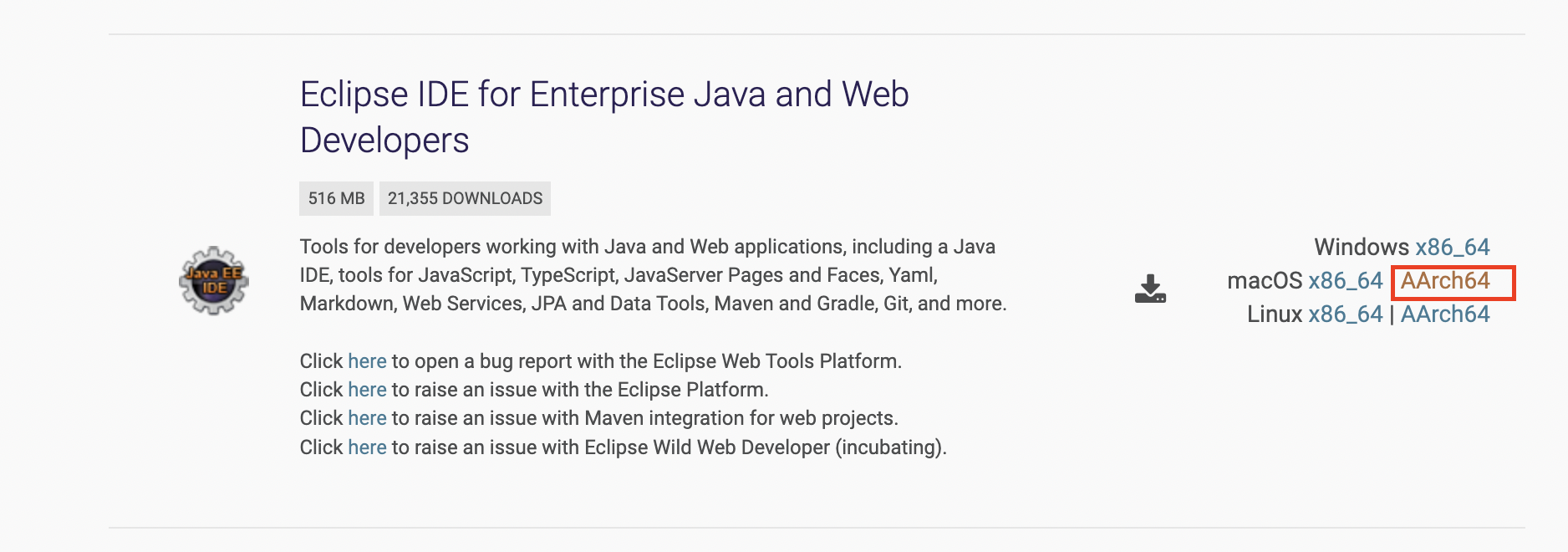Click the 'Tools for developers working' description text
1568x552 pixels.
(x=654, y=275)
